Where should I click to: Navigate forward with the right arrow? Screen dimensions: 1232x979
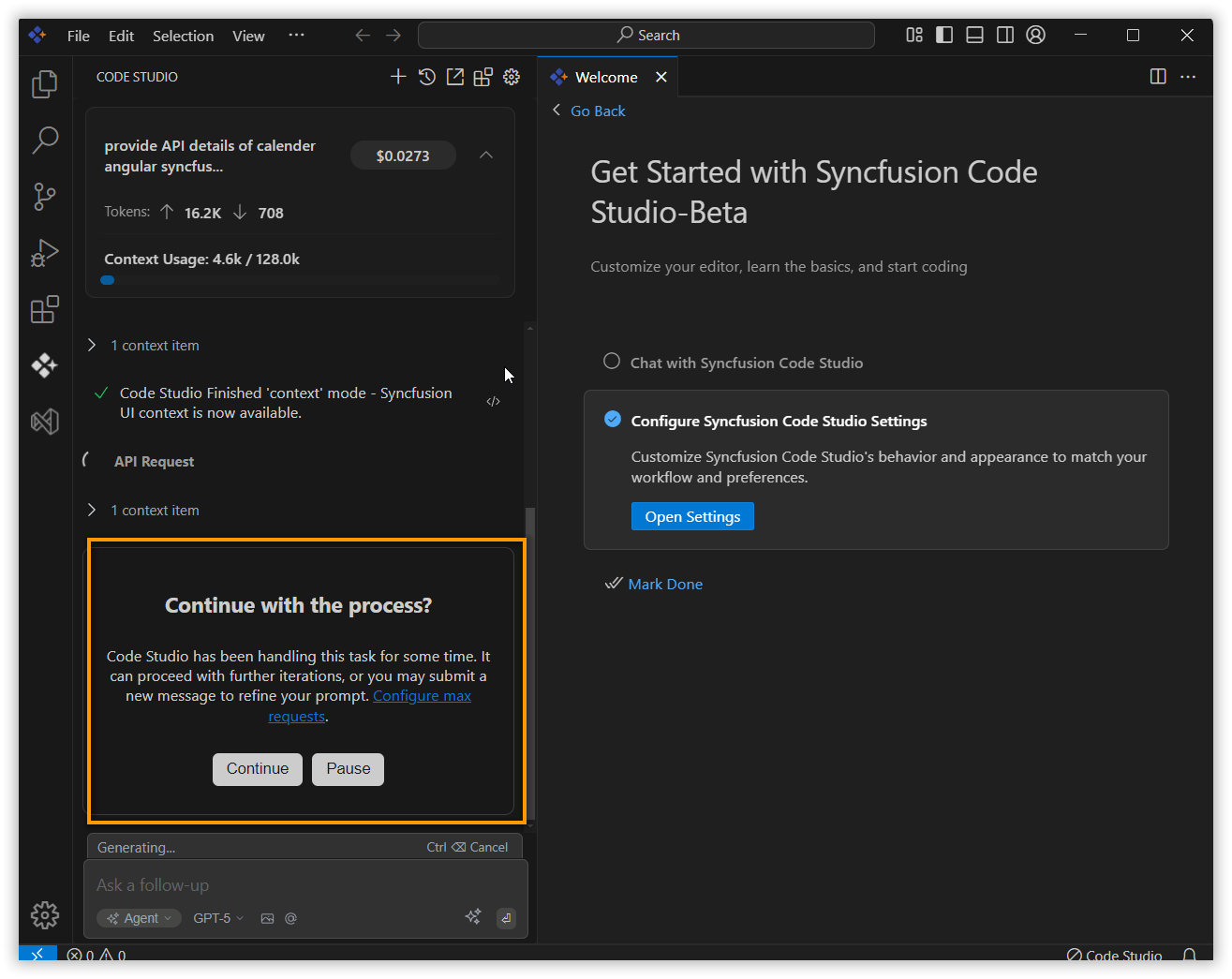pyautogui.click(x=393, y=35)
